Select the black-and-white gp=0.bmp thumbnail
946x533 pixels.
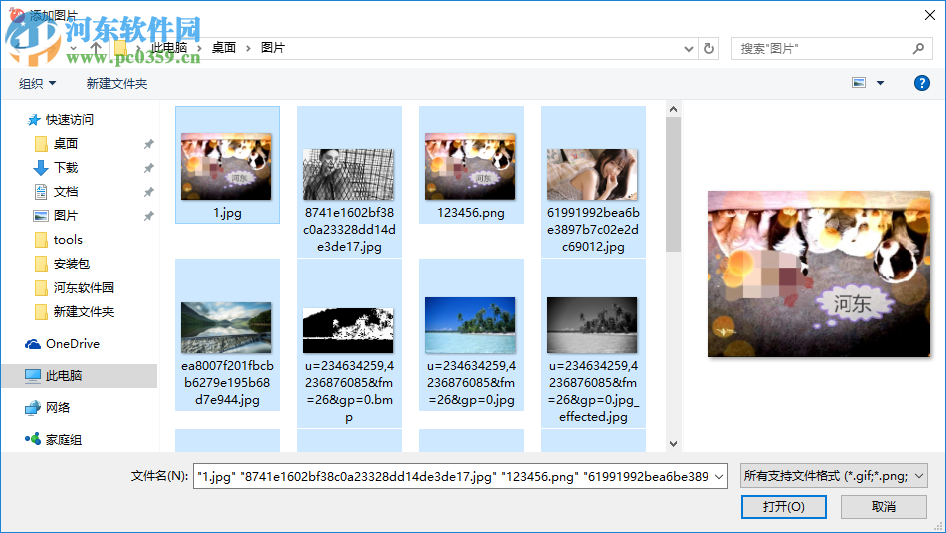pos(348,330)
